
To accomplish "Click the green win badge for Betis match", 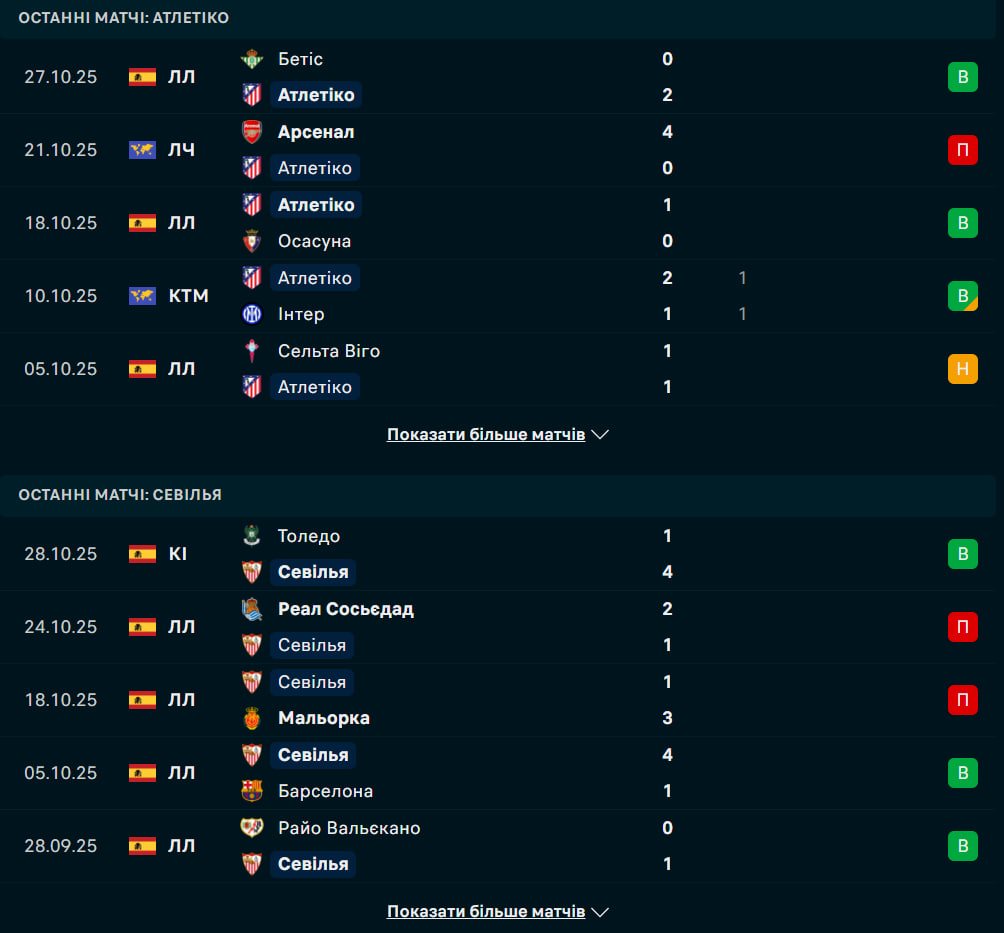I will pos(962,77).
